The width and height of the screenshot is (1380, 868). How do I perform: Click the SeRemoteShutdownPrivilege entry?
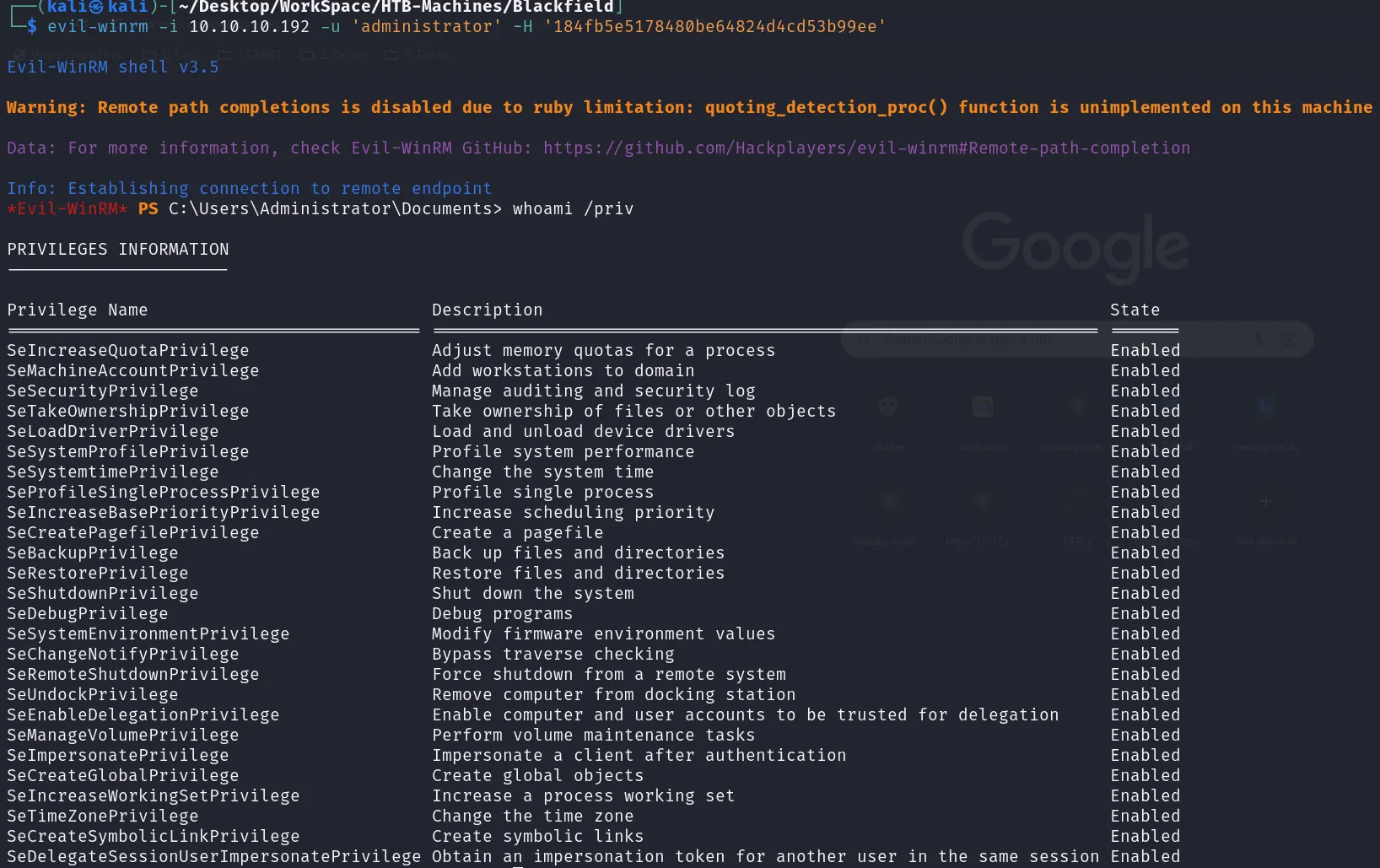tap(133, 675)
